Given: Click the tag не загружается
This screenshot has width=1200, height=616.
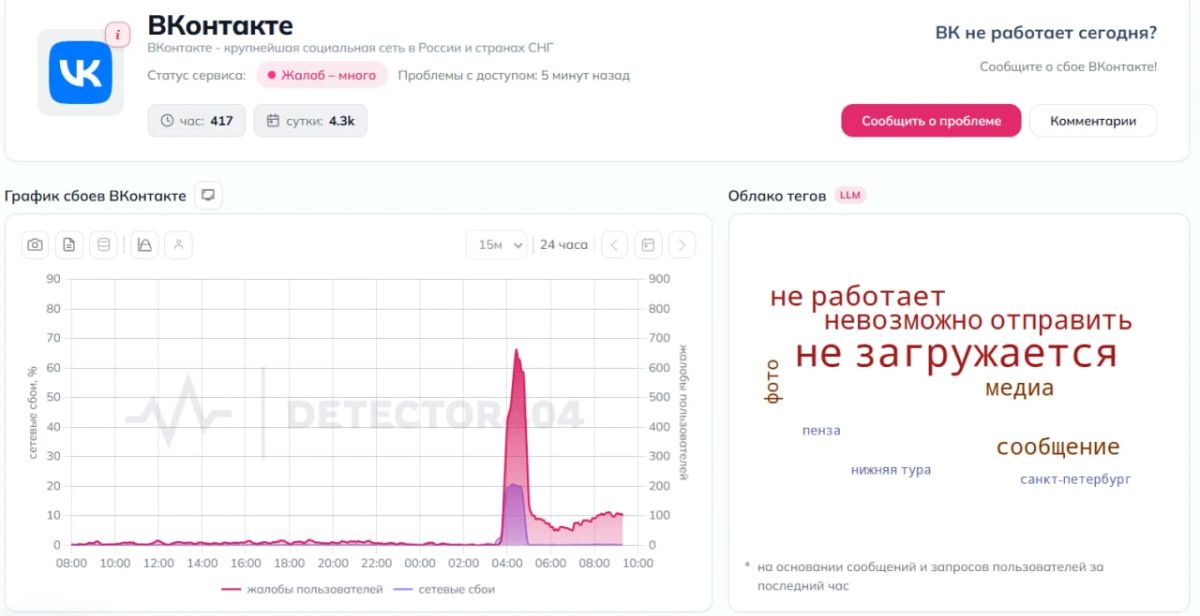Looking at the screenshot, I should coord(955,354).
